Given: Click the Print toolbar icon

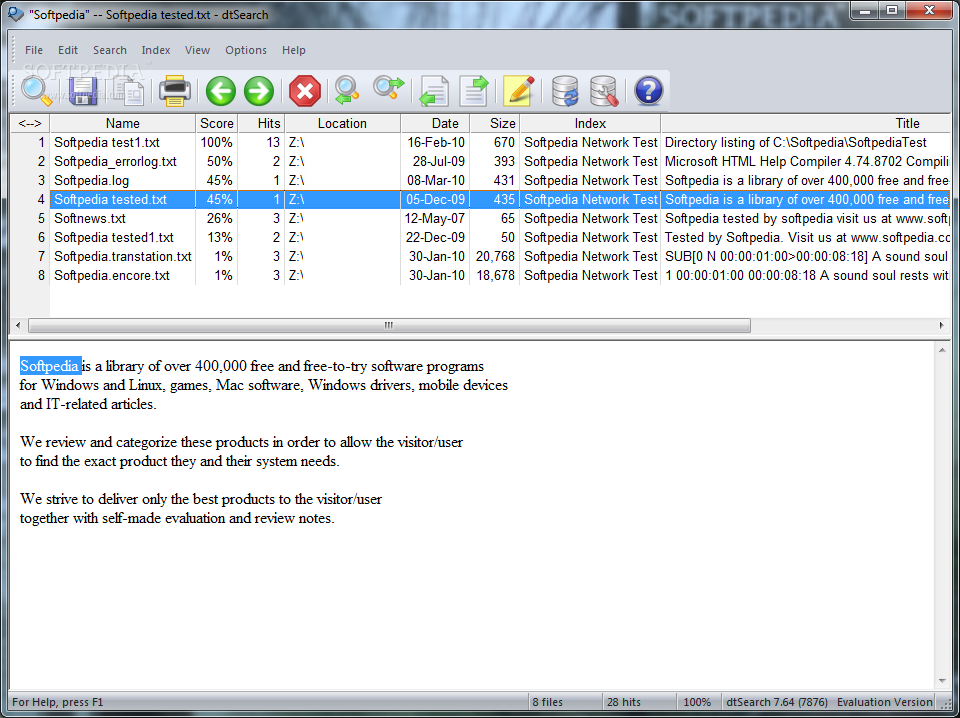Looking at the screenshot, I should (175, 91).
